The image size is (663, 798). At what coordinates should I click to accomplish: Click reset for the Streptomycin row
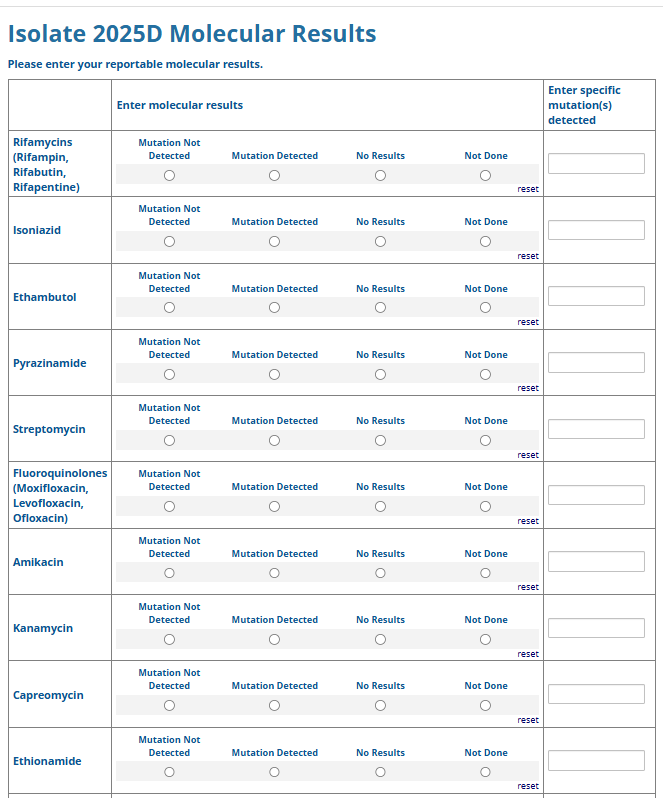click(528, 455)
